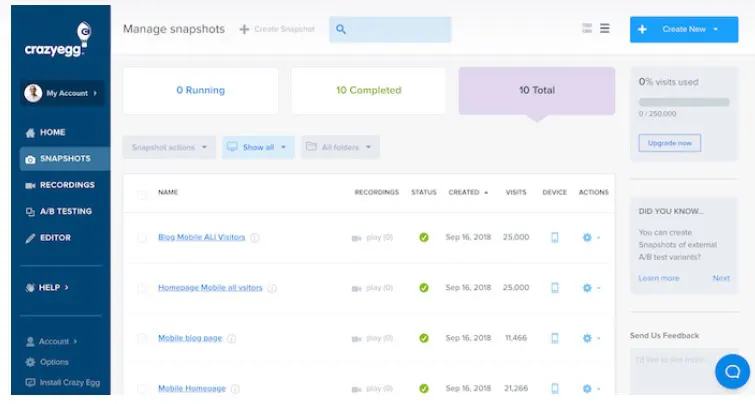Open Mobile Homepage snapshot link

[x=192, y=389]
